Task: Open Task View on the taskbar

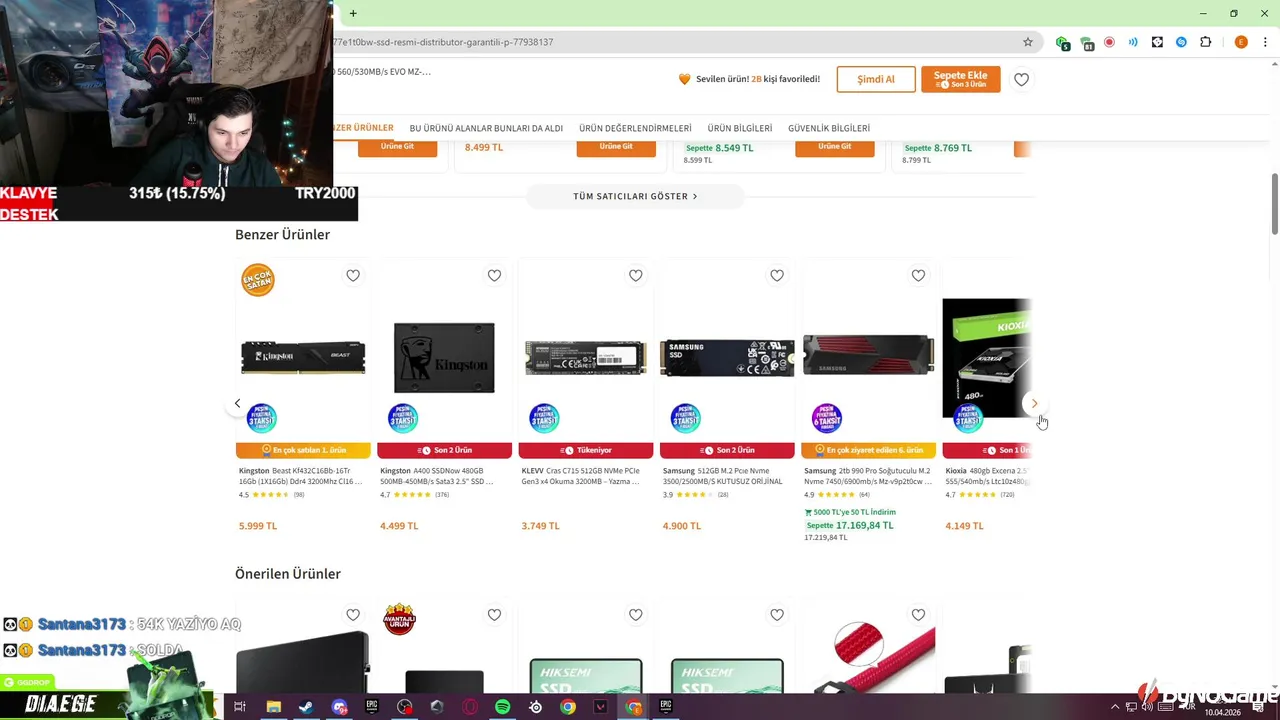Action: 240,707
